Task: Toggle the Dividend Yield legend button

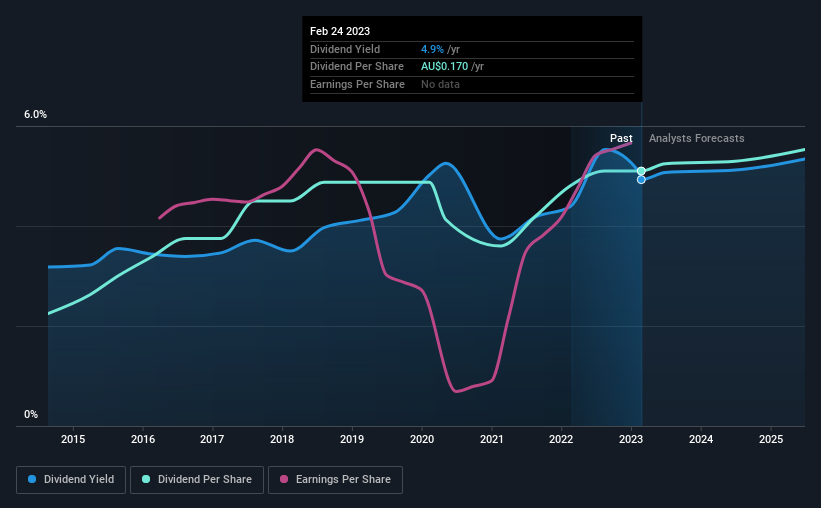Action: pos(71,480)
